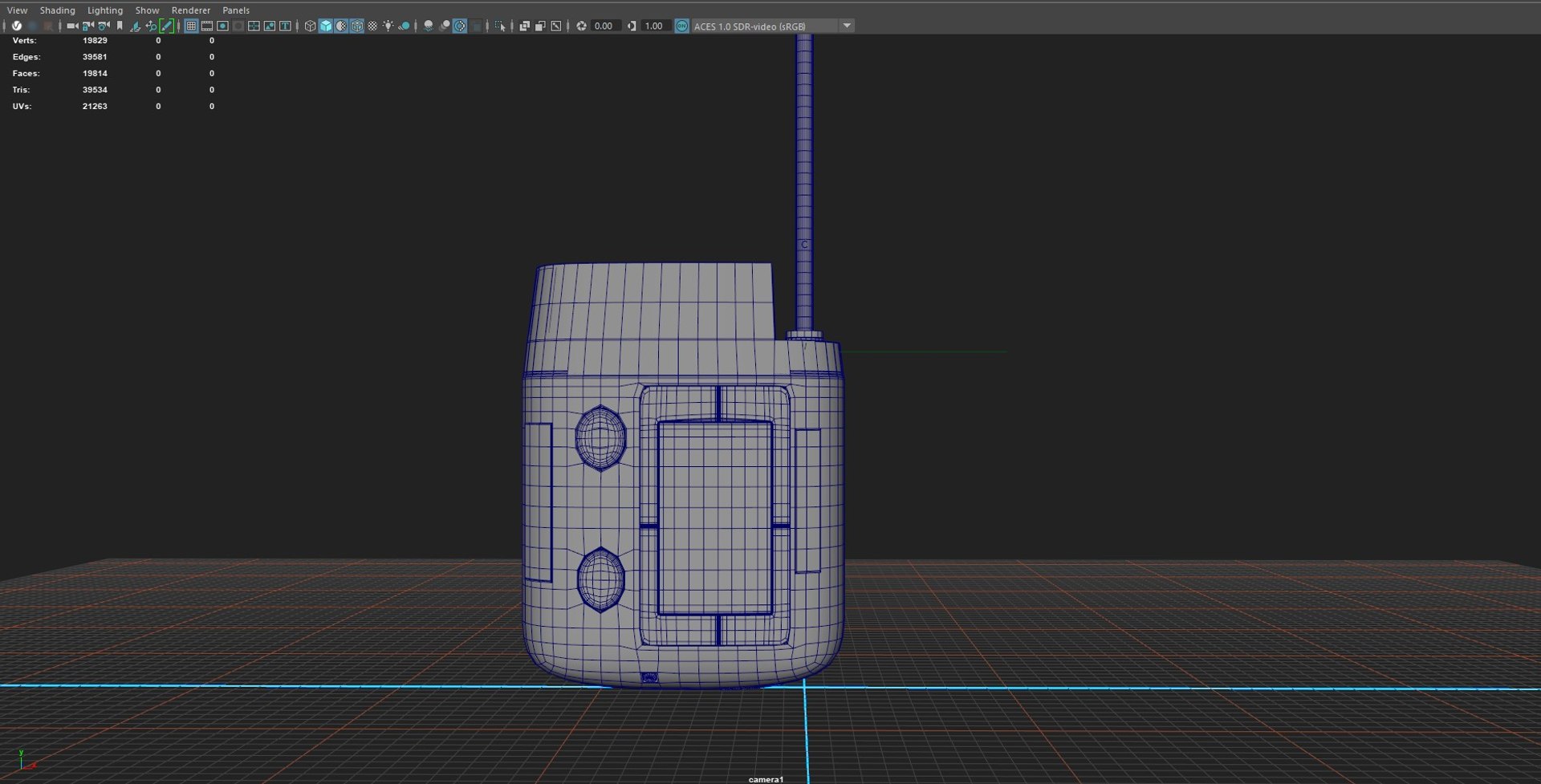1541x784 pixels.
Task: Click the Edges count 39581
Action: [95, 57]
